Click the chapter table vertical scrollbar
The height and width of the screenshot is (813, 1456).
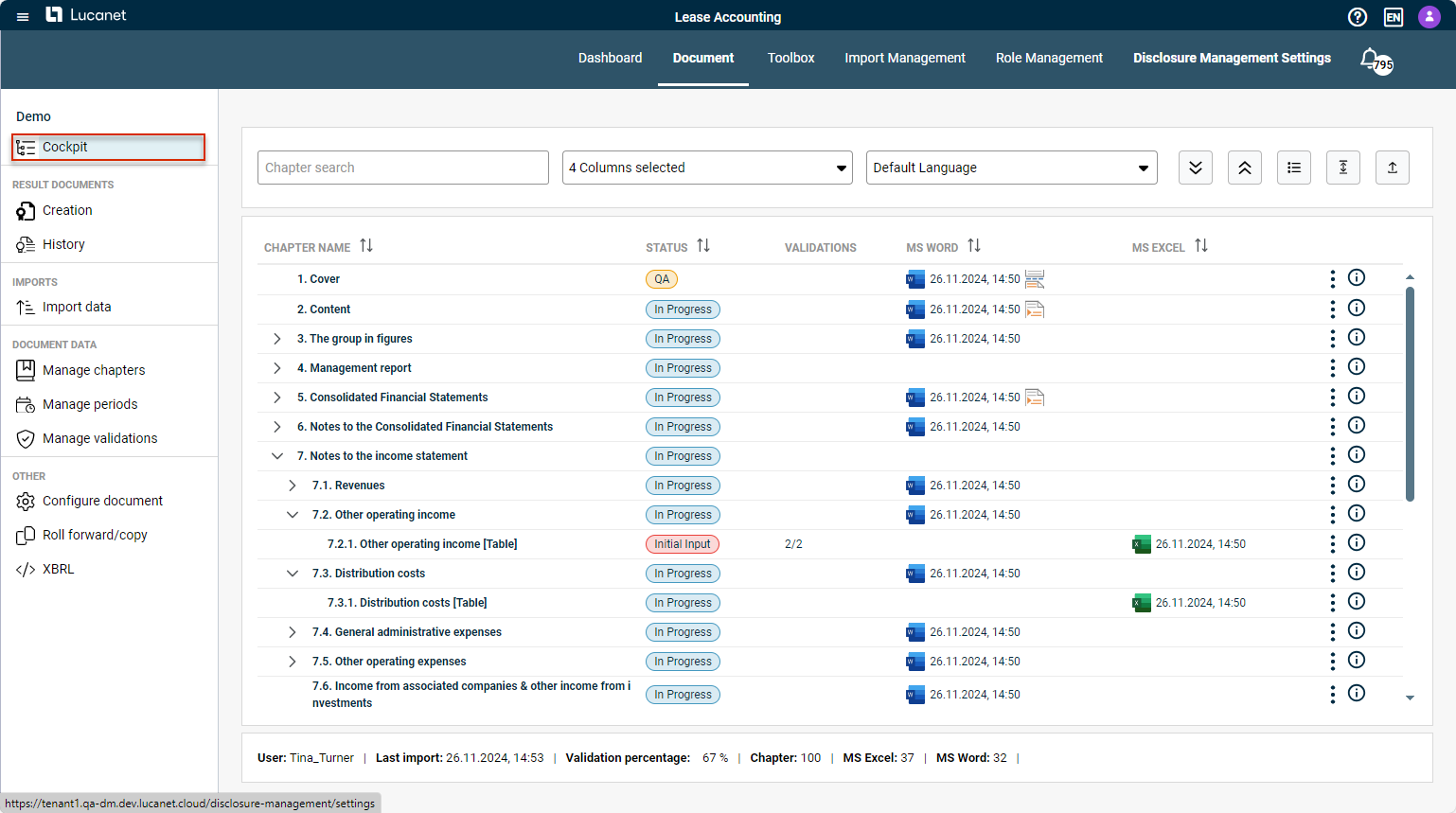pos(1410,394)
